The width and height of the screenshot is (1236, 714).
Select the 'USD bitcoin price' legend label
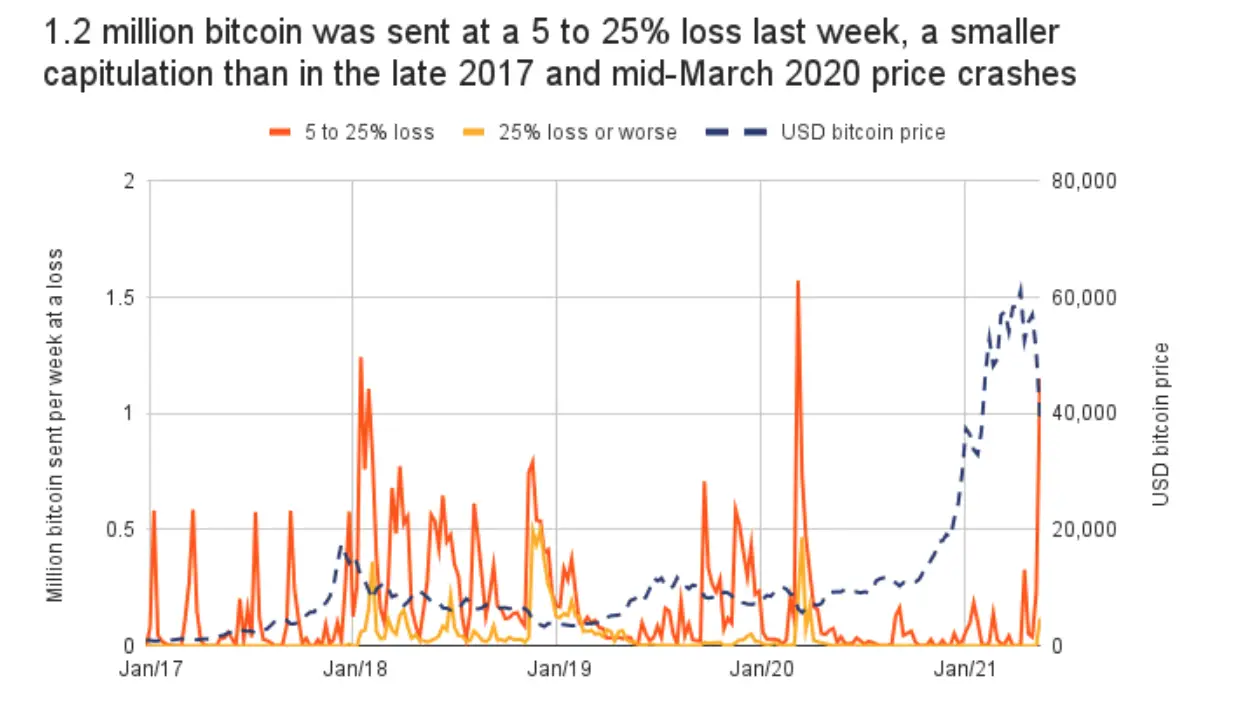[x=863, y=132]
